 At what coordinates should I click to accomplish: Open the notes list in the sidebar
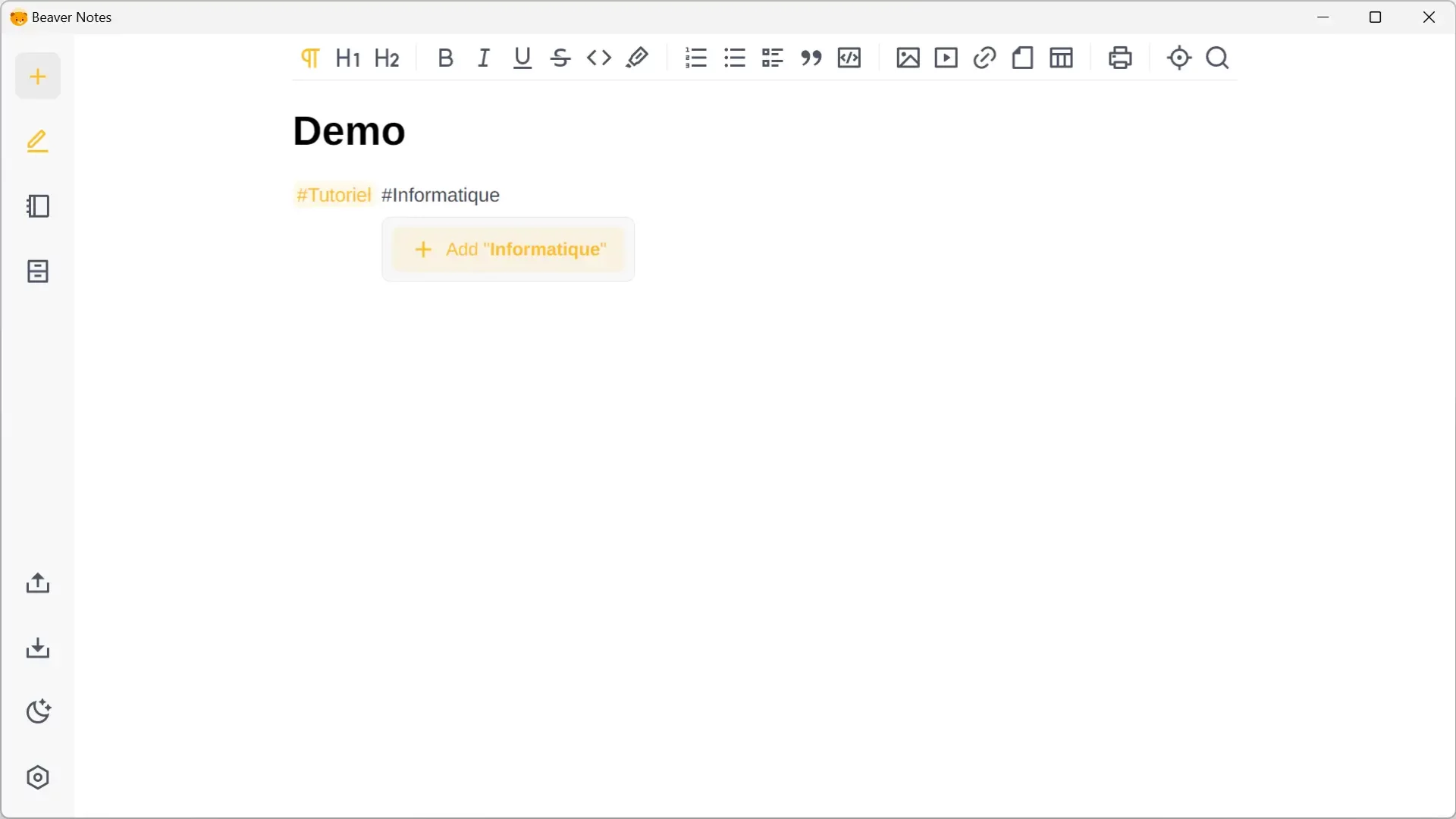38,206
